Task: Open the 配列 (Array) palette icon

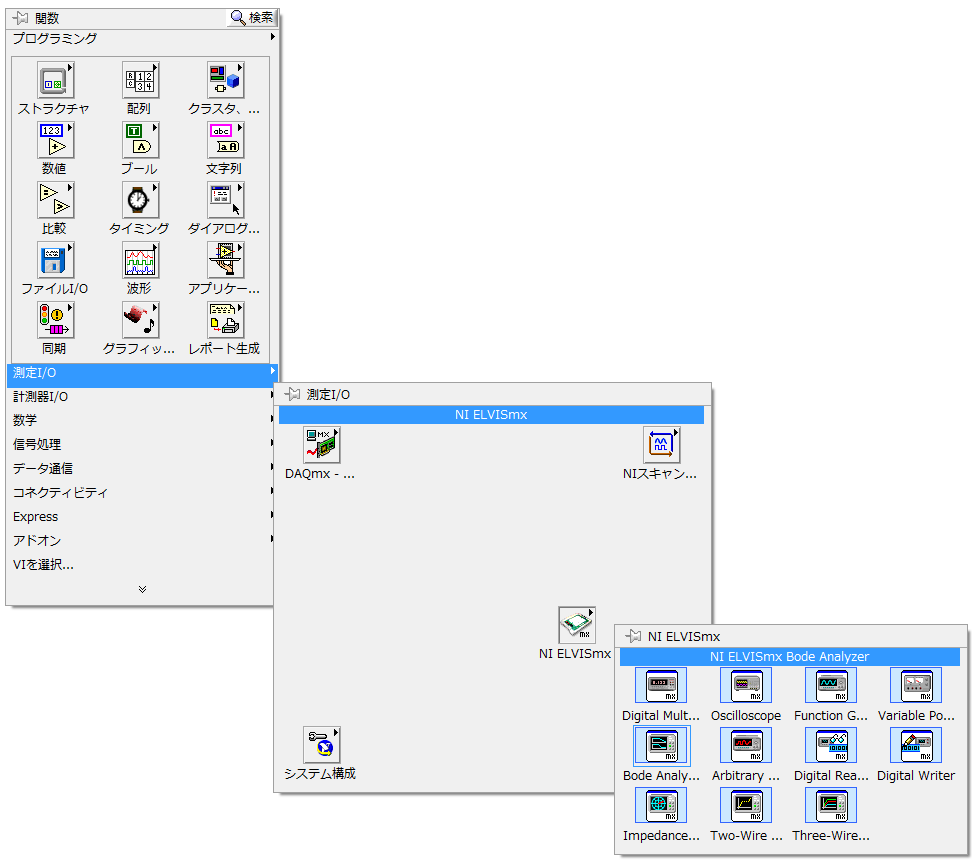Action: pos(140,81)
